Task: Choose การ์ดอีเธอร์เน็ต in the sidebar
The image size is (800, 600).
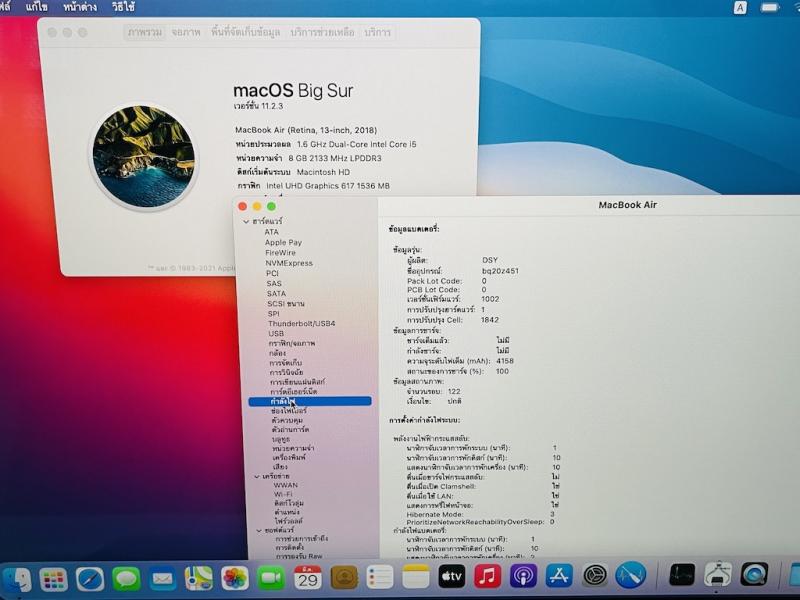Action: click(x=294, y=391)
